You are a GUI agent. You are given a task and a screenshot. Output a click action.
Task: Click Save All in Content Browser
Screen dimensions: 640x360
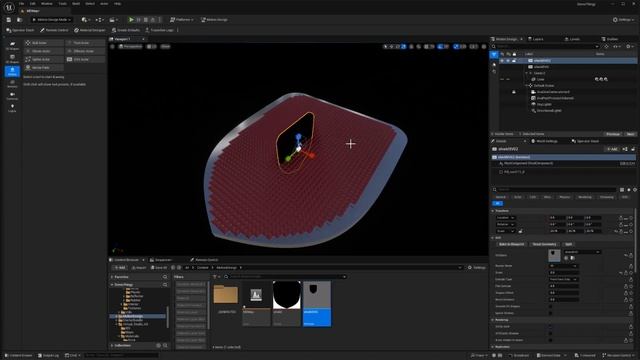[x=159, y=268]
